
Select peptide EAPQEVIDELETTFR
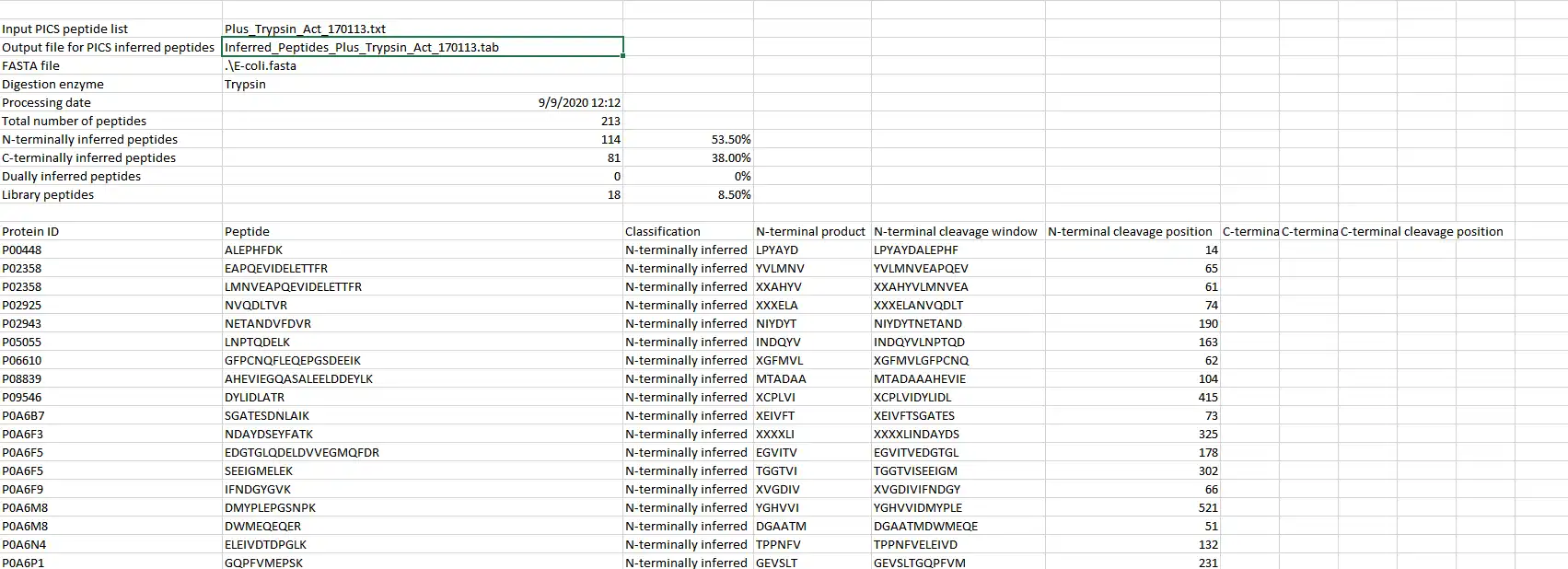coord(423,268)
